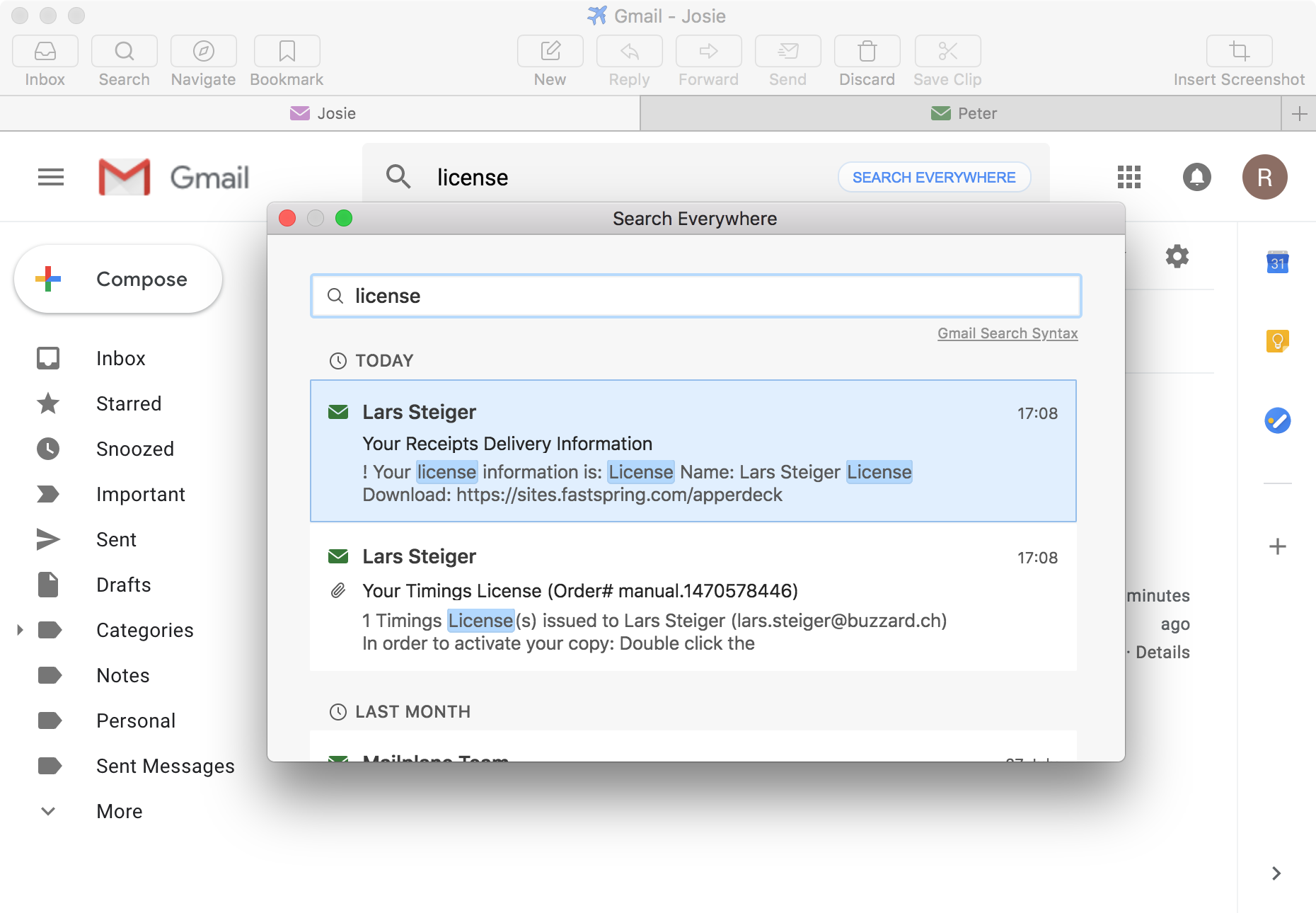The width and height of the screenshot is (1316, 913).
Task: Add a new account tab with plus
Action: click(x=1299, y=113)
